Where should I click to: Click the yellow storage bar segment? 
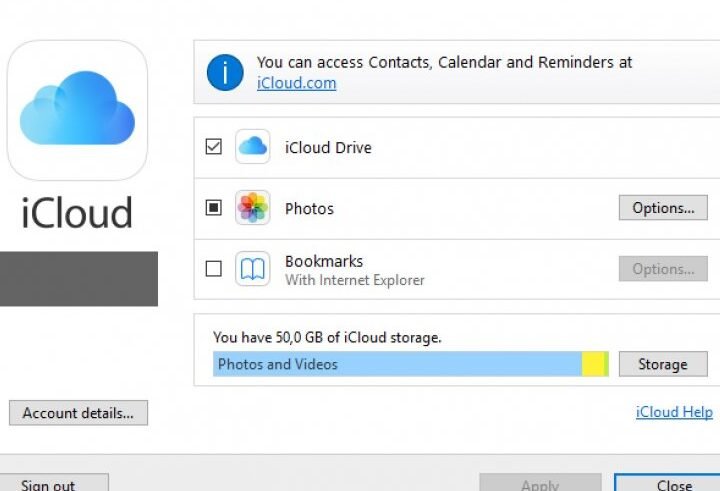pyautogui.click(x=593, y=364)
